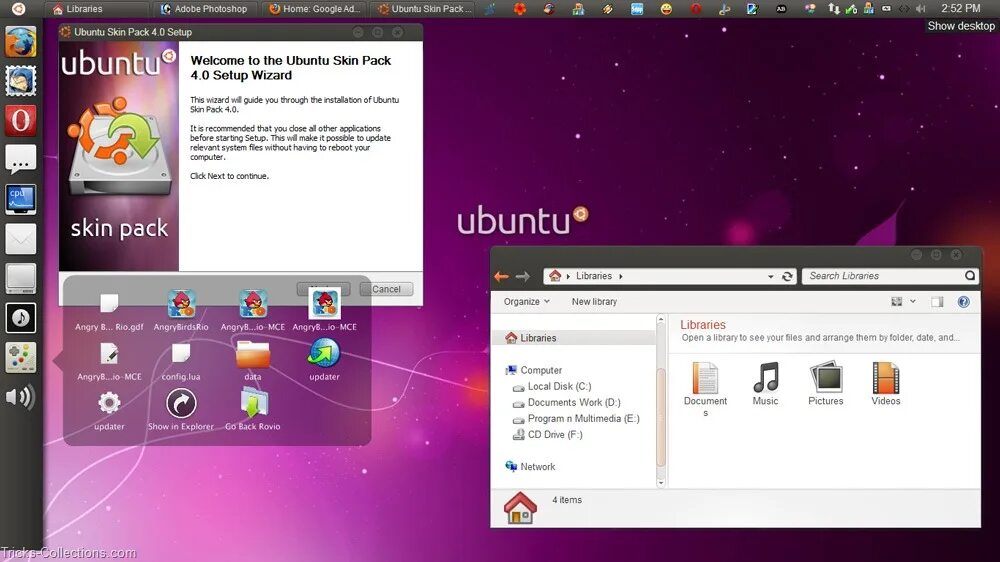Open the chat bubble dock icon
Screen dimensions: 1000x562
pyautogui.click(x=20, y=159)
